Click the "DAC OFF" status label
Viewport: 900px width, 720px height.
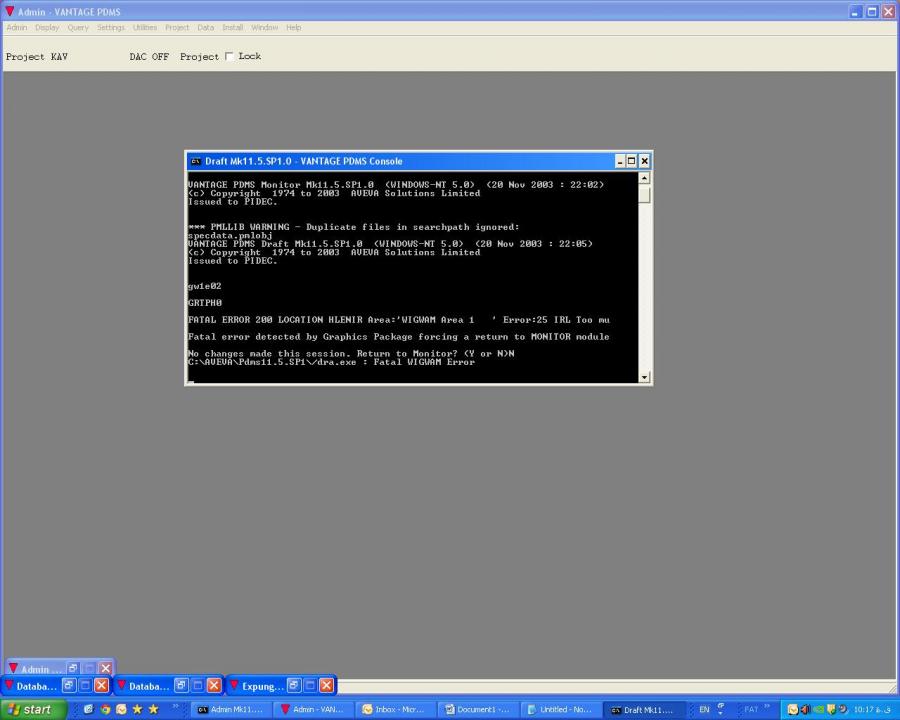pos(149,56)
